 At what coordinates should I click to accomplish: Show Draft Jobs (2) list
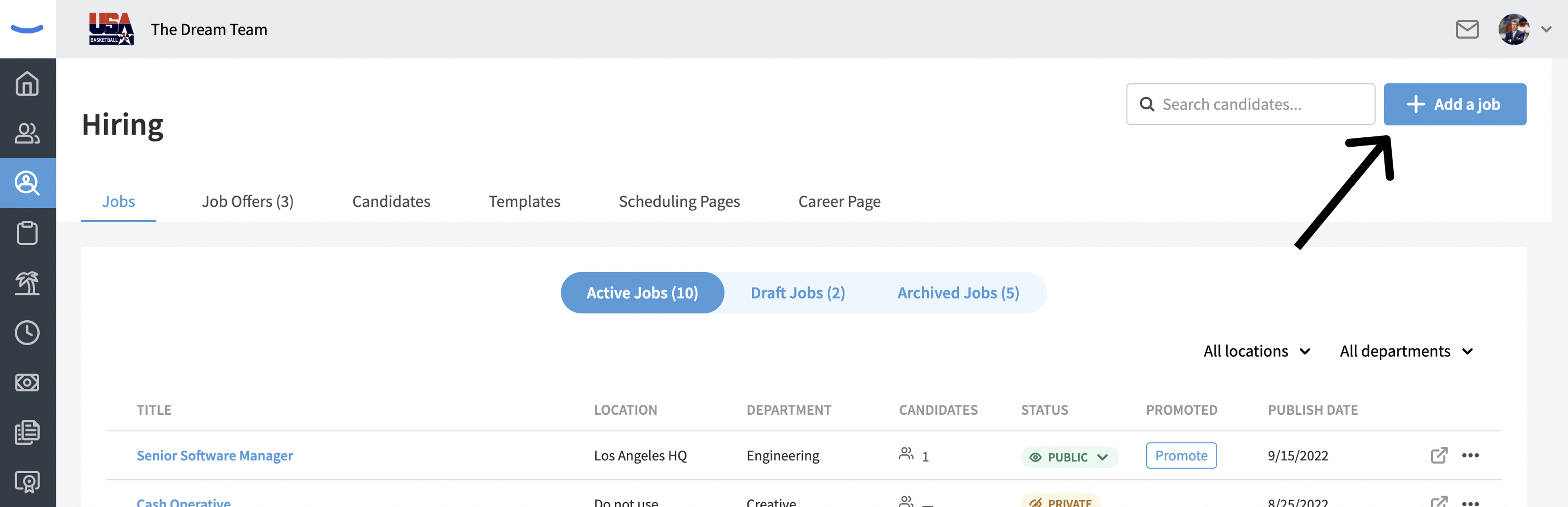(x=798, y=293)
